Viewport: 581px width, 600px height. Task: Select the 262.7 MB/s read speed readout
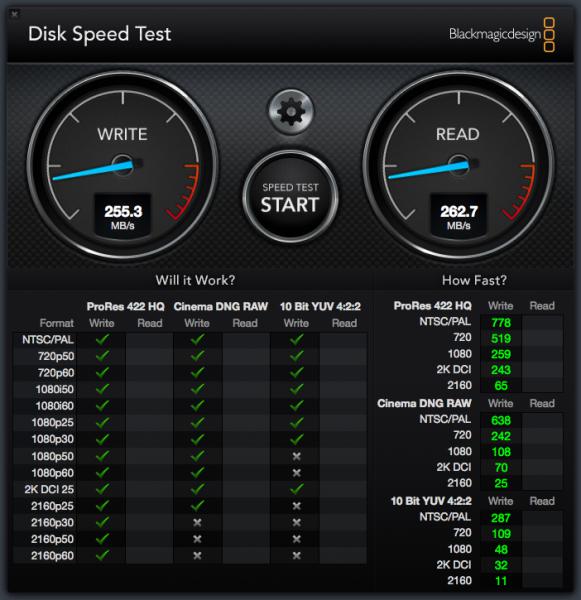coord(459,216)
